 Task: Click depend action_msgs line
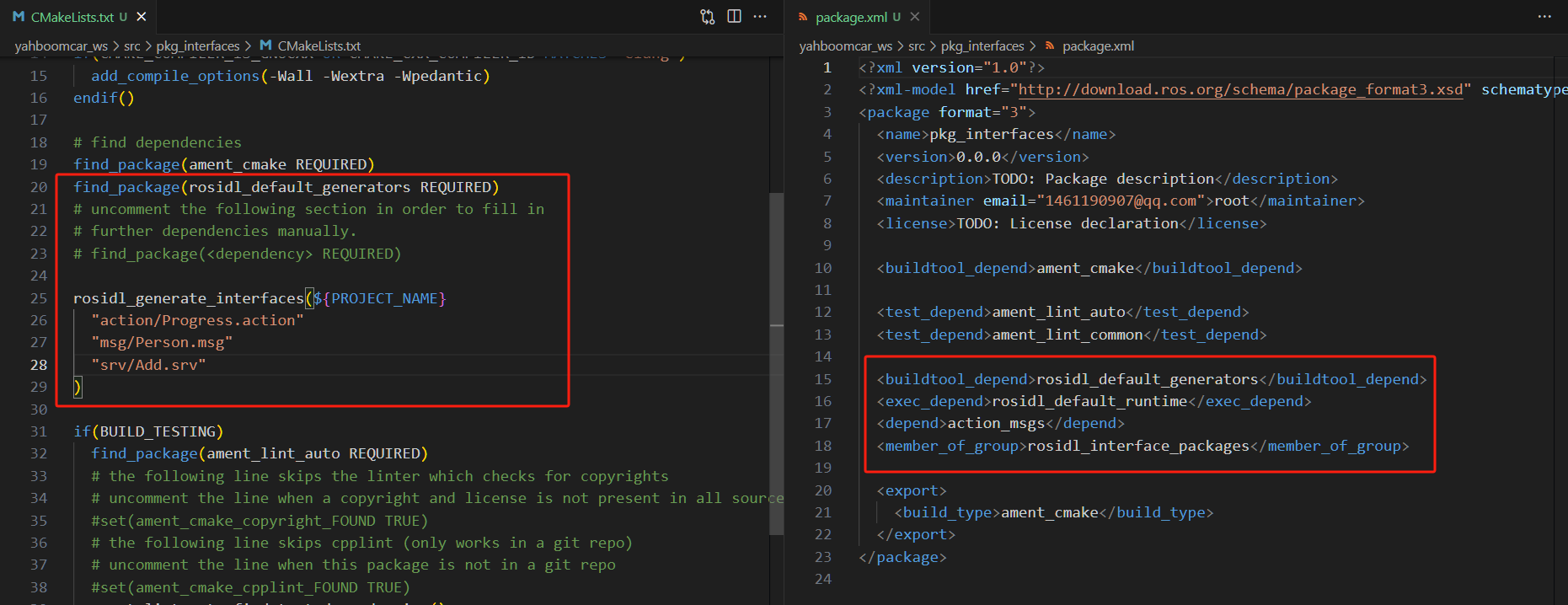(1000, 423)
